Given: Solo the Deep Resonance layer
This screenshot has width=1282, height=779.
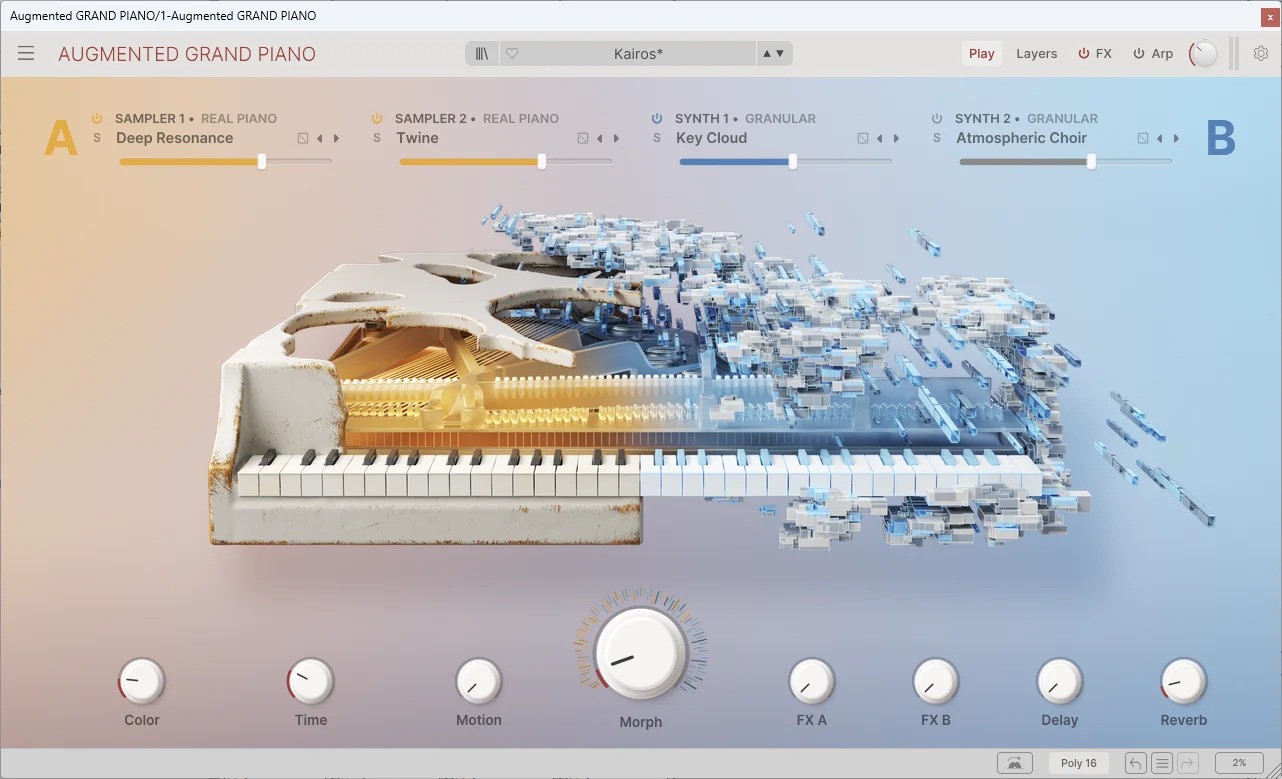Looking at the screenshot, I should pyautogui.click(x=97, y=138).
